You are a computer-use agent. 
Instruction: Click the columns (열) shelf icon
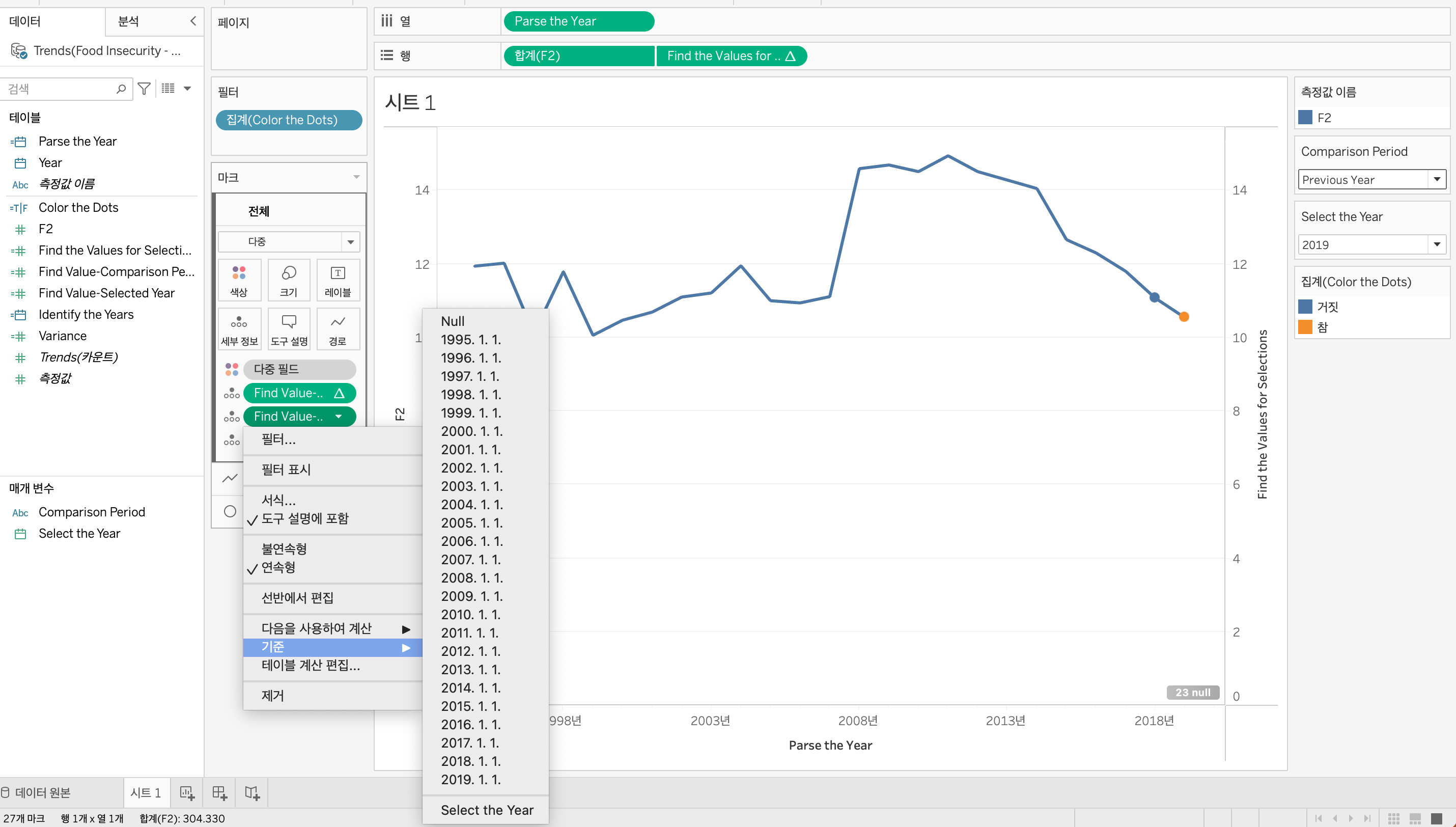(387, 21)
